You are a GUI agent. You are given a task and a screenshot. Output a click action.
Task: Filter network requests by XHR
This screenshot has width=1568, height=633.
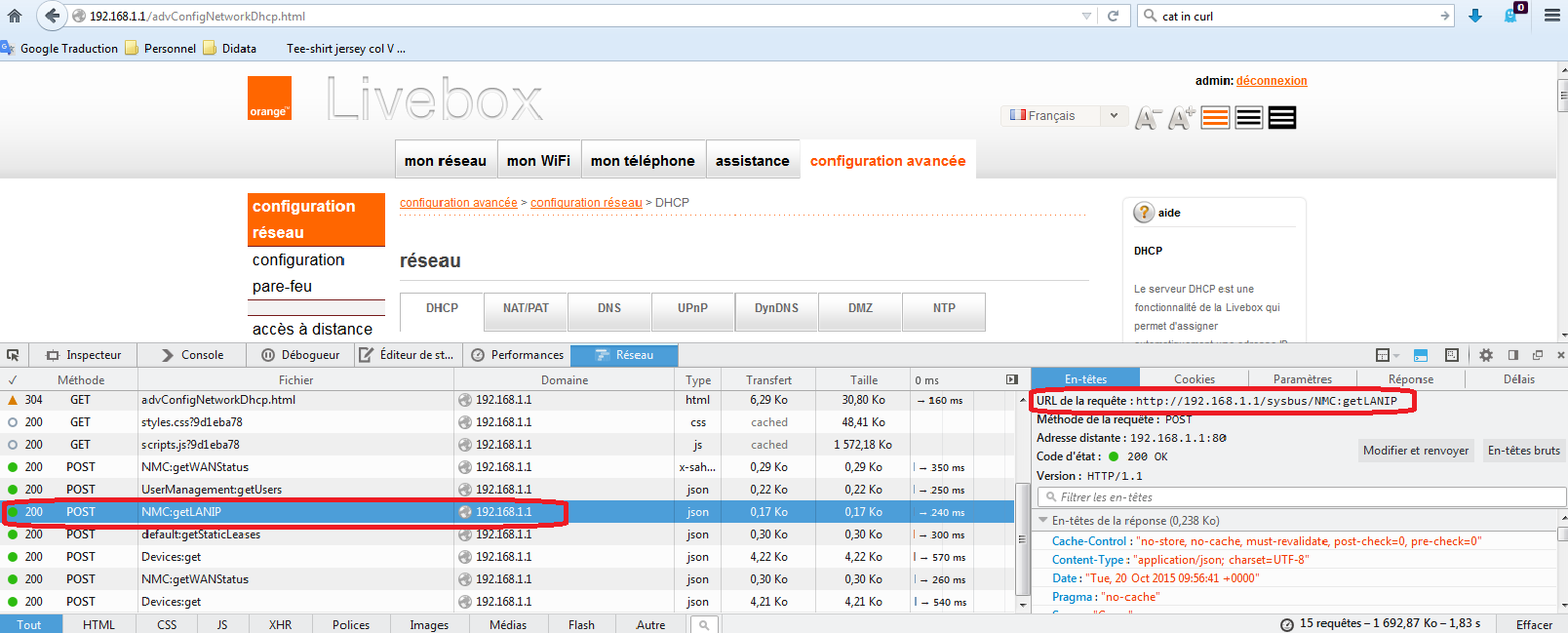point(280,624)
